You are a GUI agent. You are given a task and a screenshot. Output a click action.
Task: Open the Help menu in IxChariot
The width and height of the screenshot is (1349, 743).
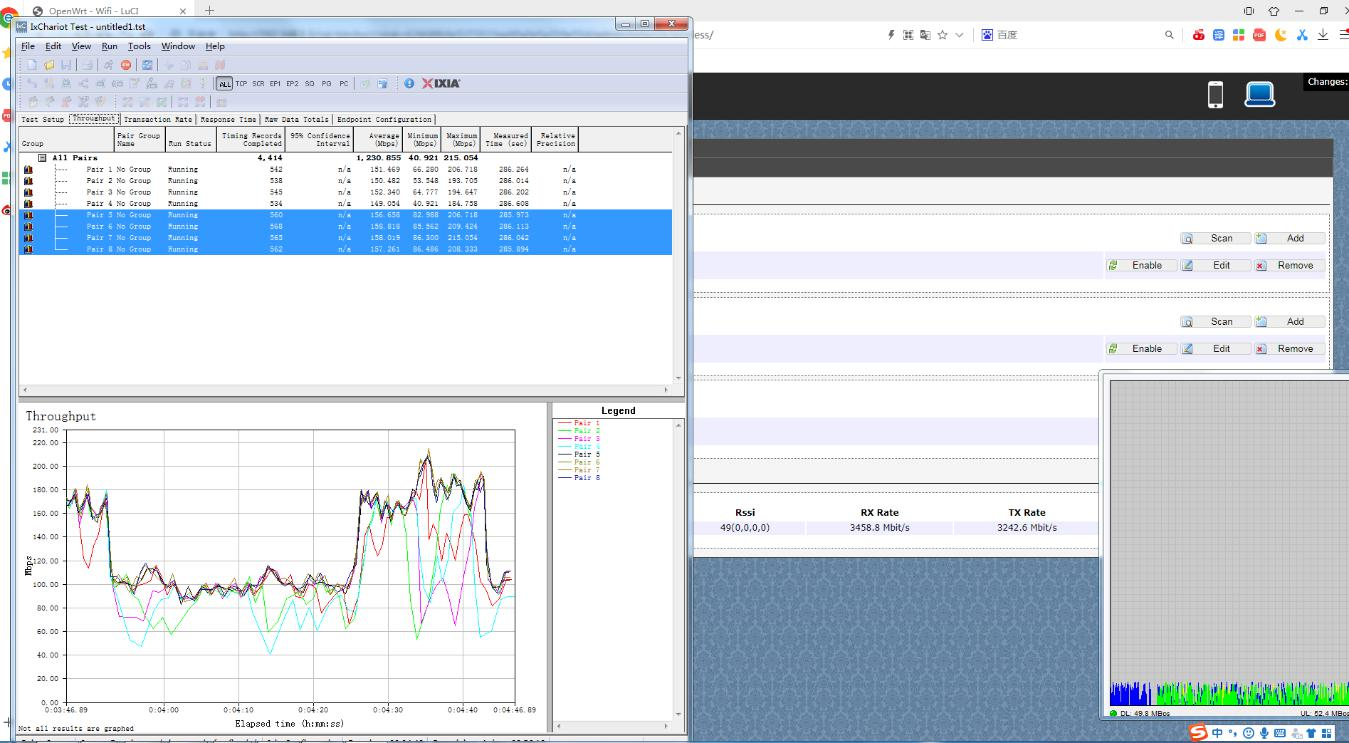(x=215, y=46)
